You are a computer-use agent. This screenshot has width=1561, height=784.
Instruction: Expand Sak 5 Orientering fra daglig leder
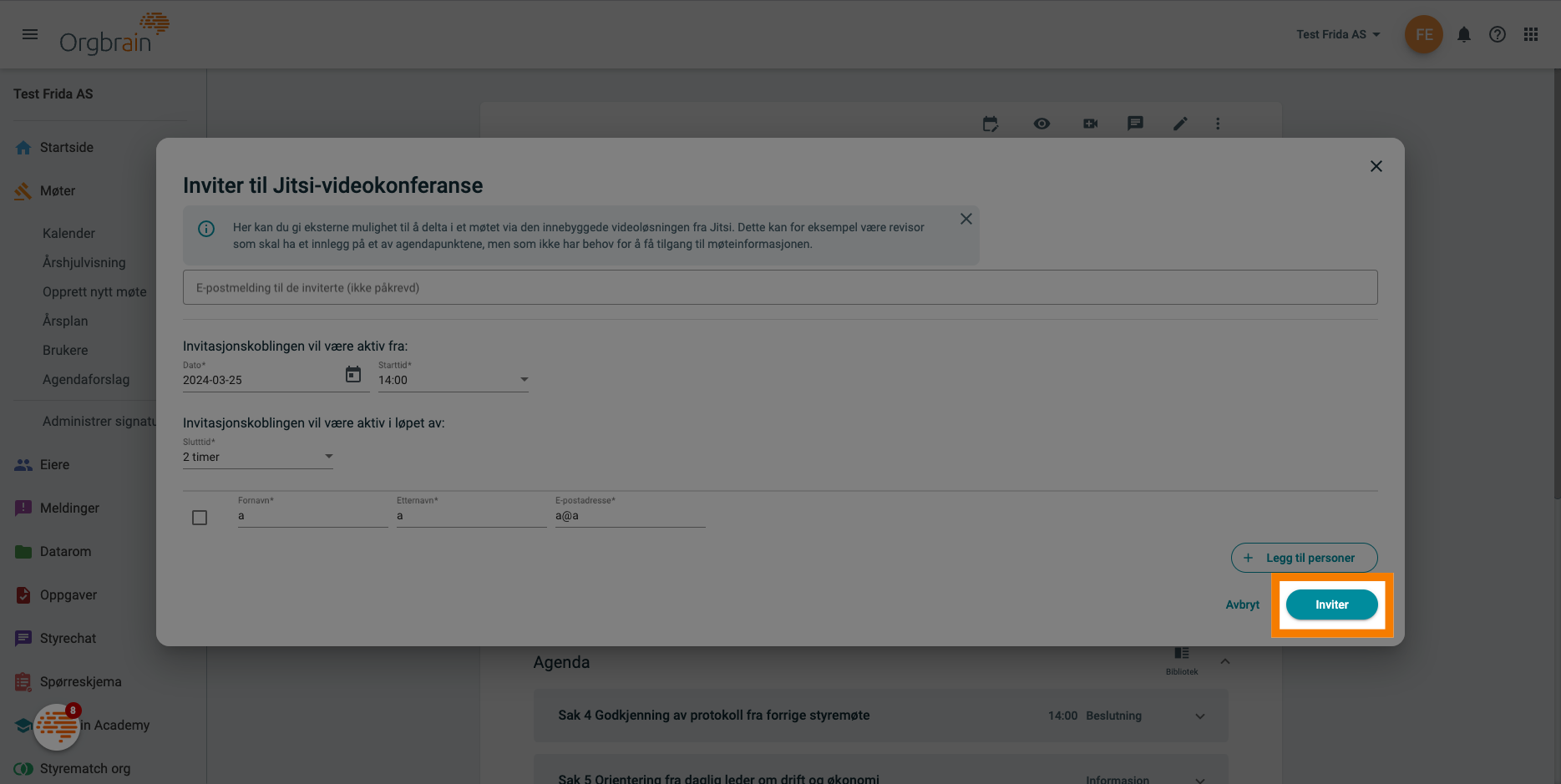(x=1200, y=780)
